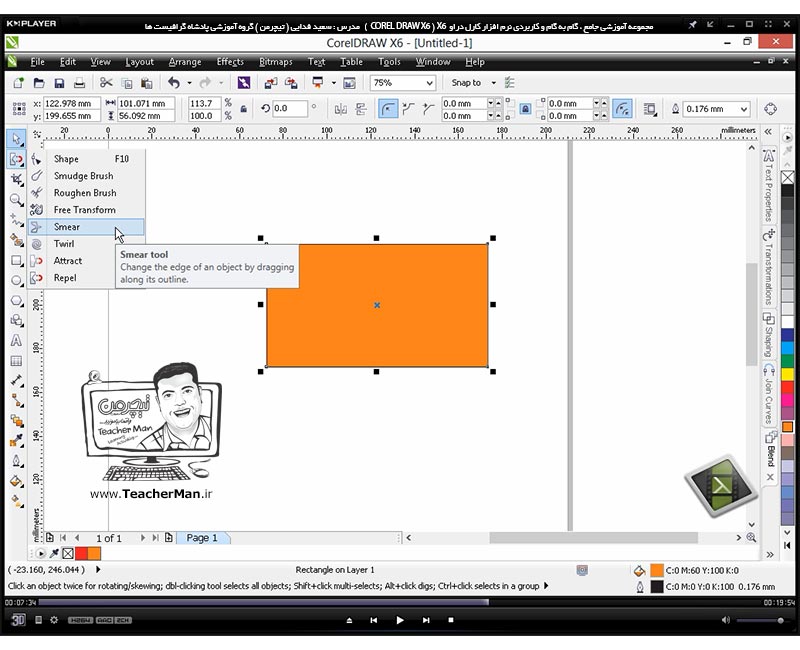Select the Rectangle tool in the toolbox
Viewport: 800px width, 650px height.
point(16,260)
